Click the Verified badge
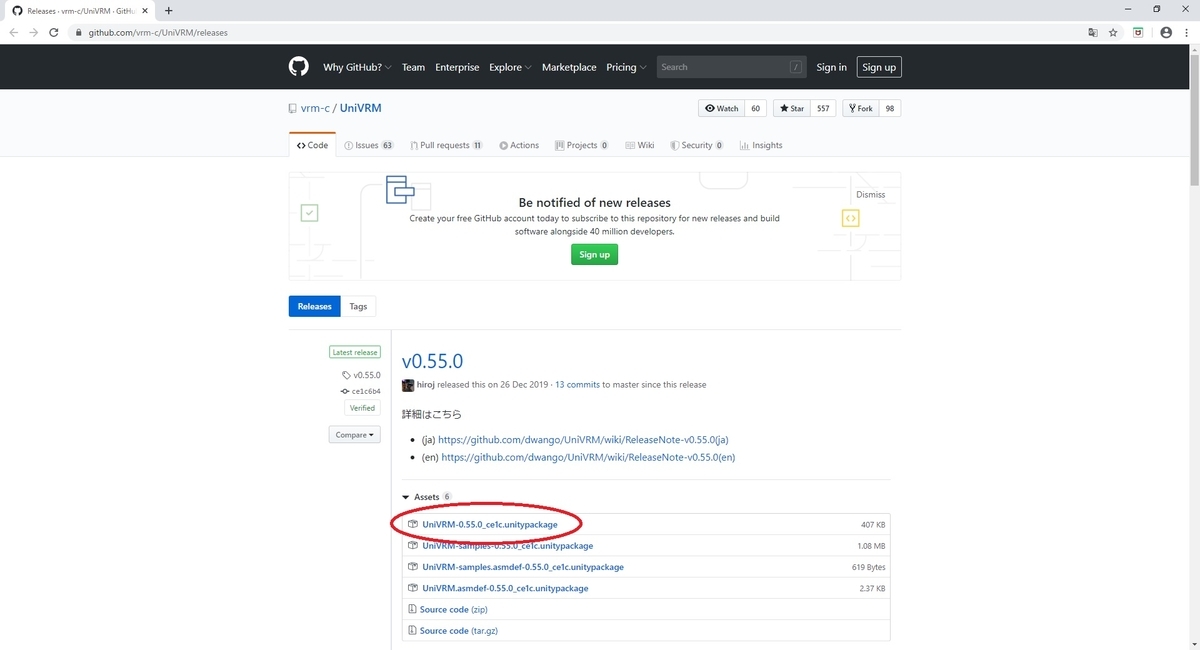This screenshot has width=1200, height=650. pos(362,408)
